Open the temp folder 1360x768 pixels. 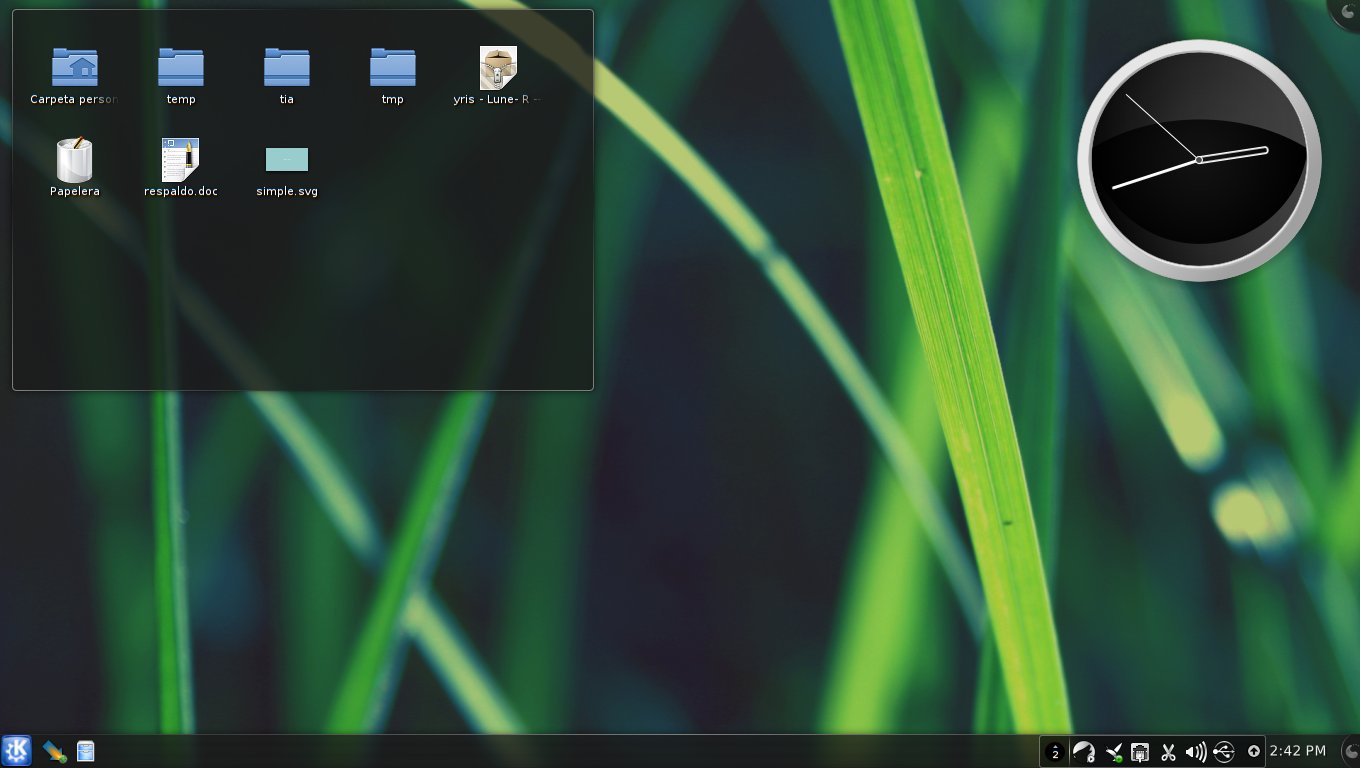pos(181,76)
